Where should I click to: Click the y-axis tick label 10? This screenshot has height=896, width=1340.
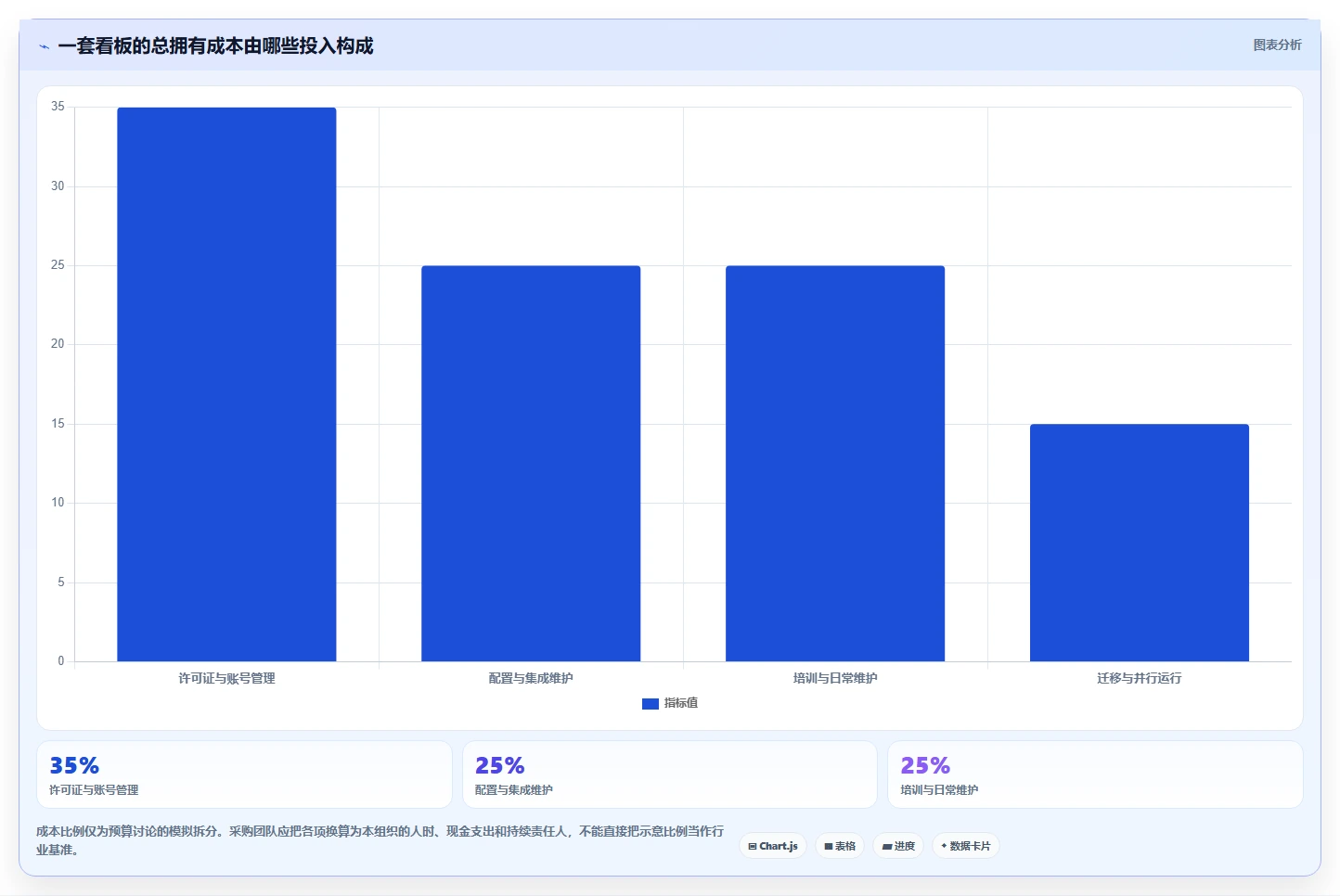coord(58,503)
